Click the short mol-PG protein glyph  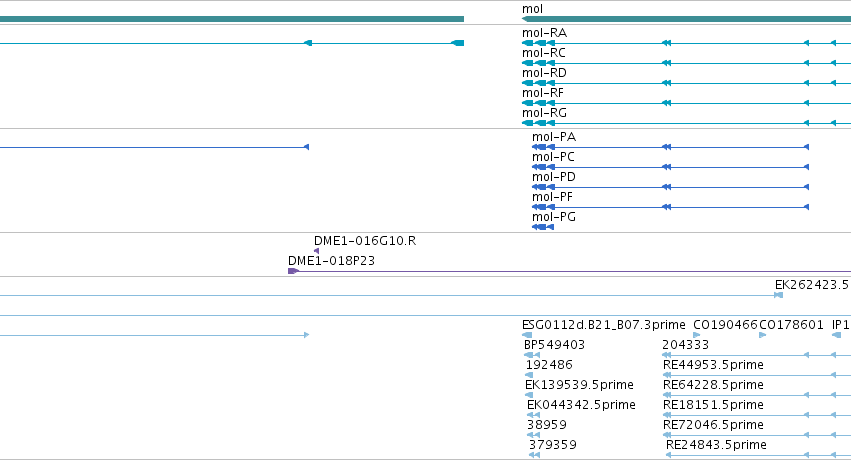[x=543, y=227]
